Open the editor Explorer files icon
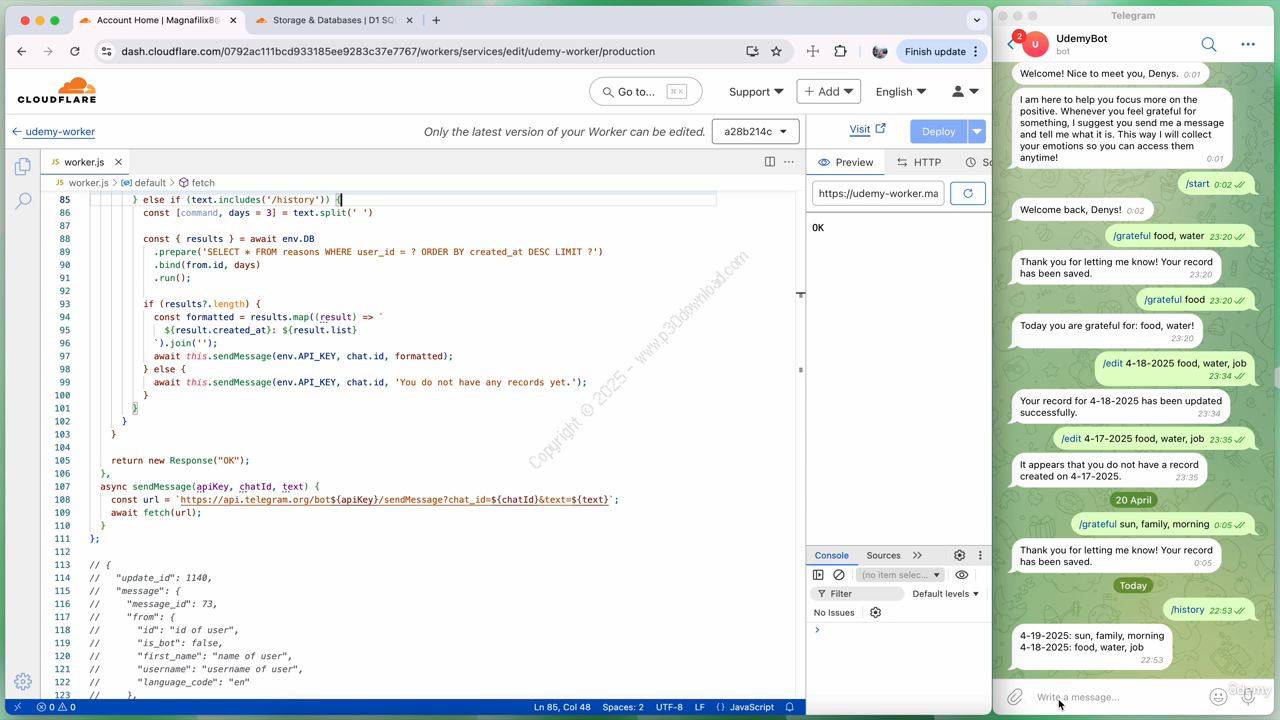Image resolution: width=1280 pixels, height=720 pixels. coord(22,167)
